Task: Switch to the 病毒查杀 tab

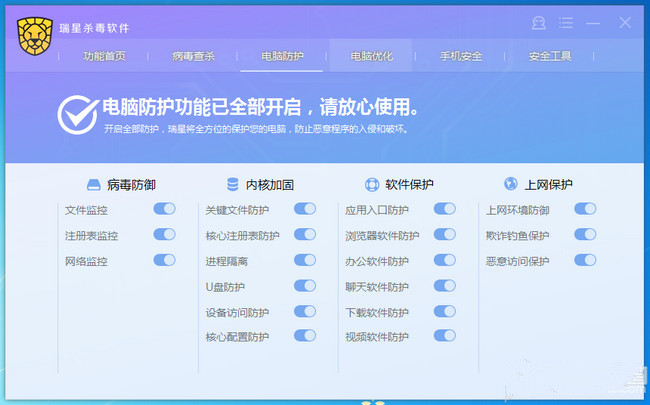Action: pyautogui.click(x=193, y=56)
